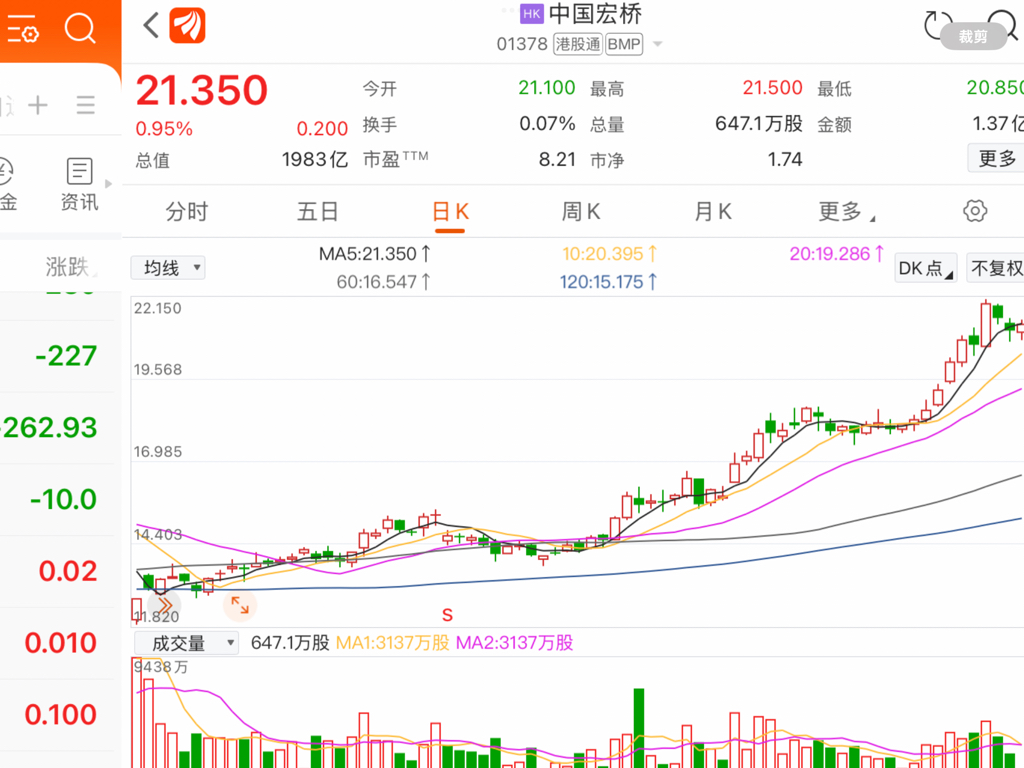
Task: Click the 9438万 volume axis label
Action: coord(161,667)
